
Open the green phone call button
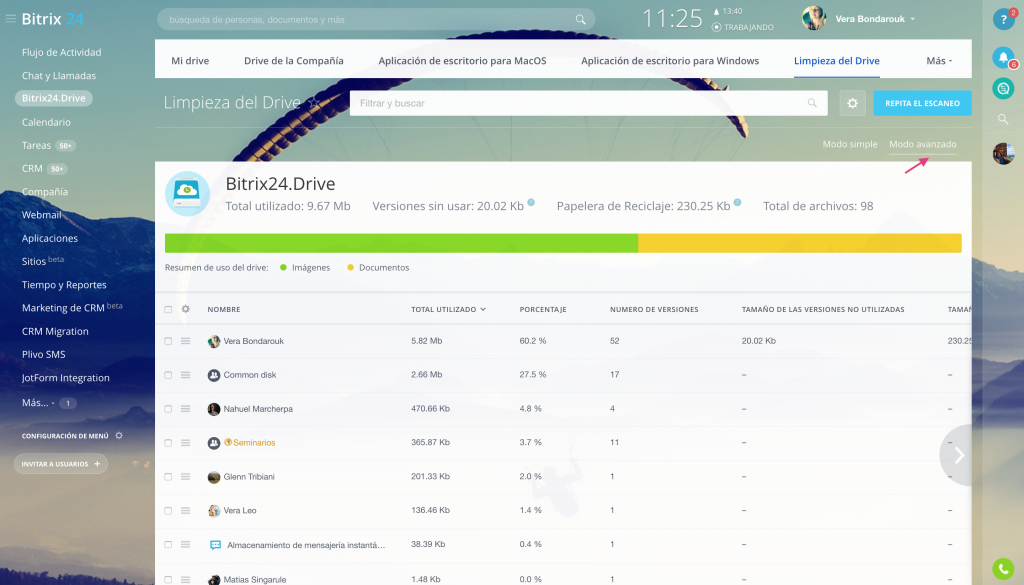click(x=1003, y=569)
